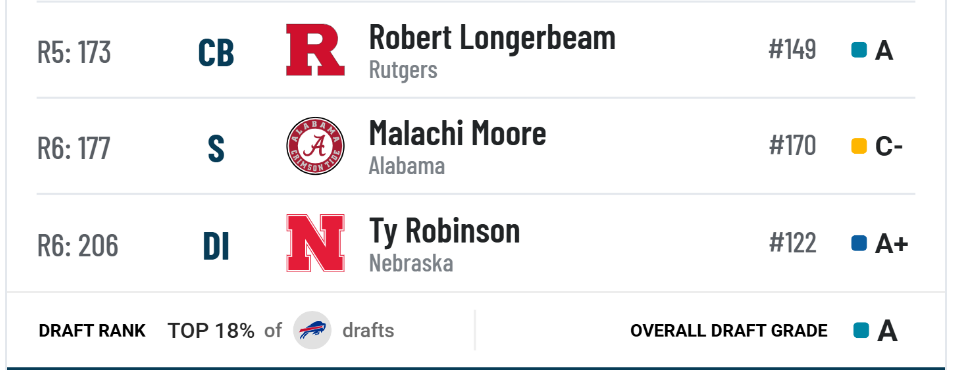Click the blue A+ grade swatch
The width and height of the screenshot is (955, 370).
coord(859,243)
